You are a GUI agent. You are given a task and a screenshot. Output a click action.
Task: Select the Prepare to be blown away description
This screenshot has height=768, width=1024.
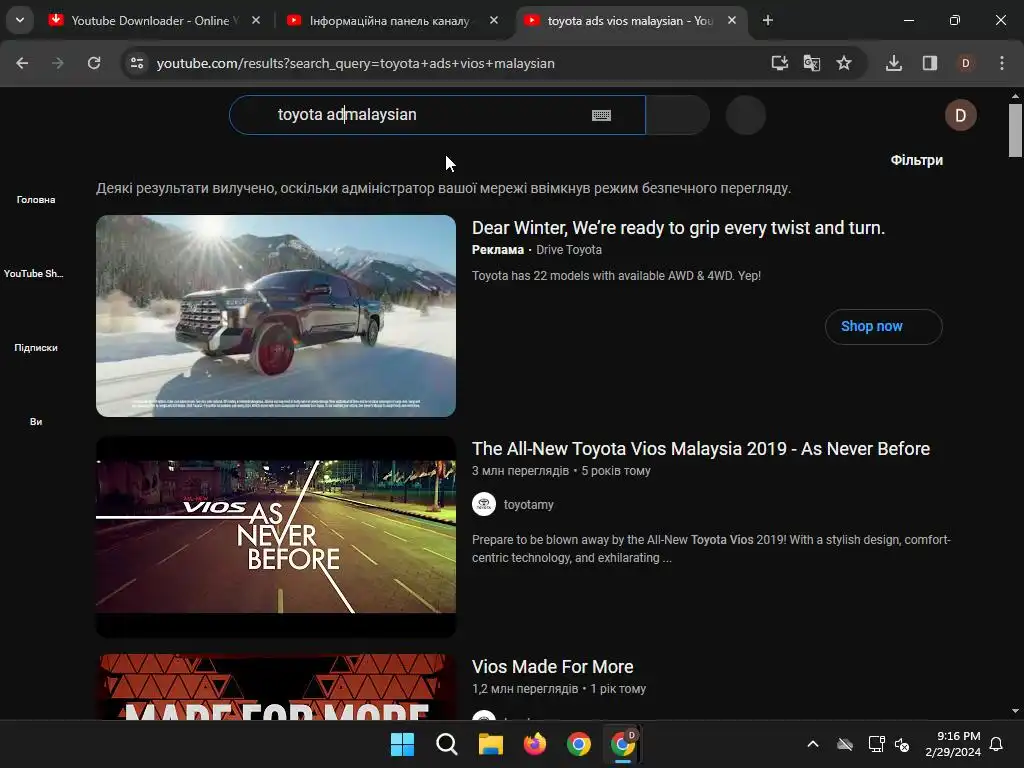tap(711, 549)
